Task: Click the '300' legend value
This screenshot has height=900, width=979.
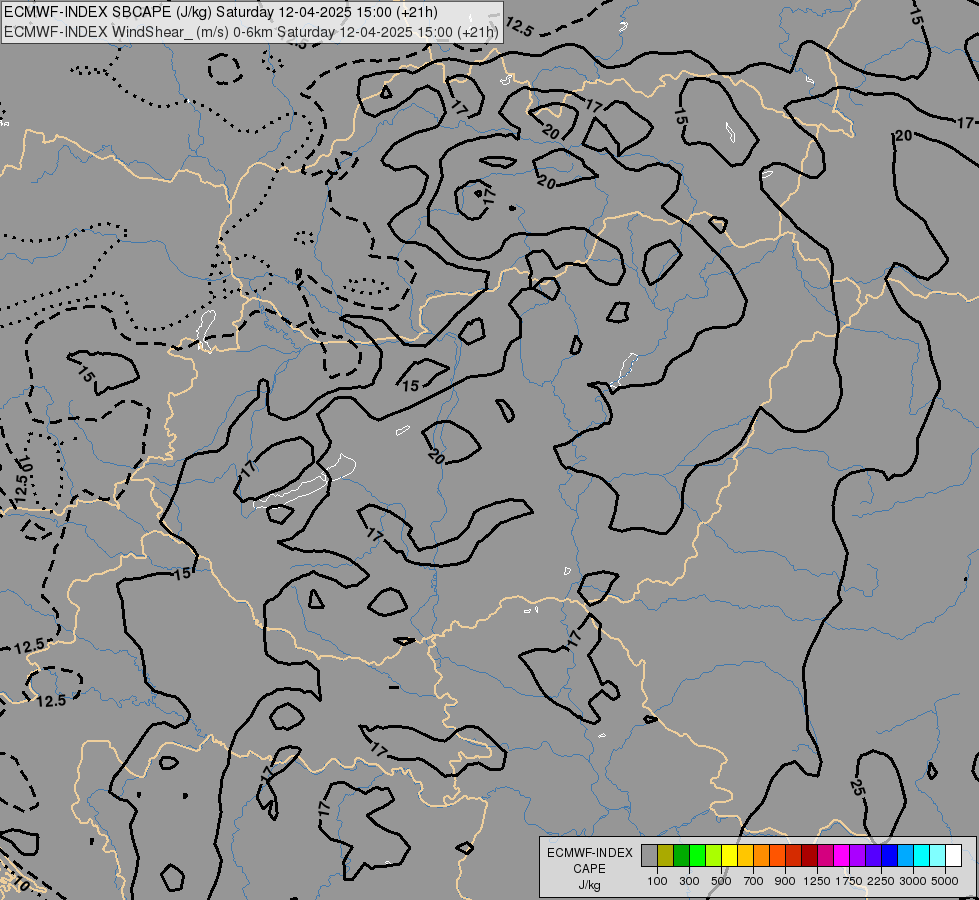Action: [689, 881]
